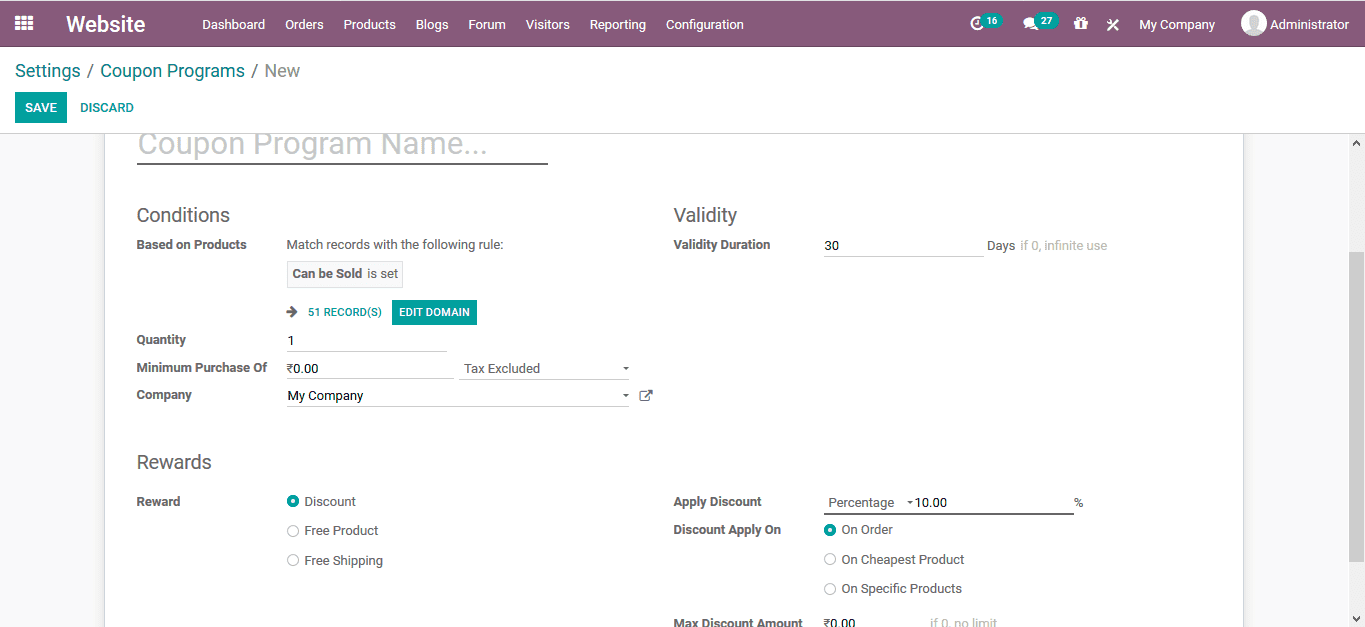The height and width of the screenshot is (627, 1365).
Task: Open developer tools via the wrench icon
Action: pos(1112,24)
